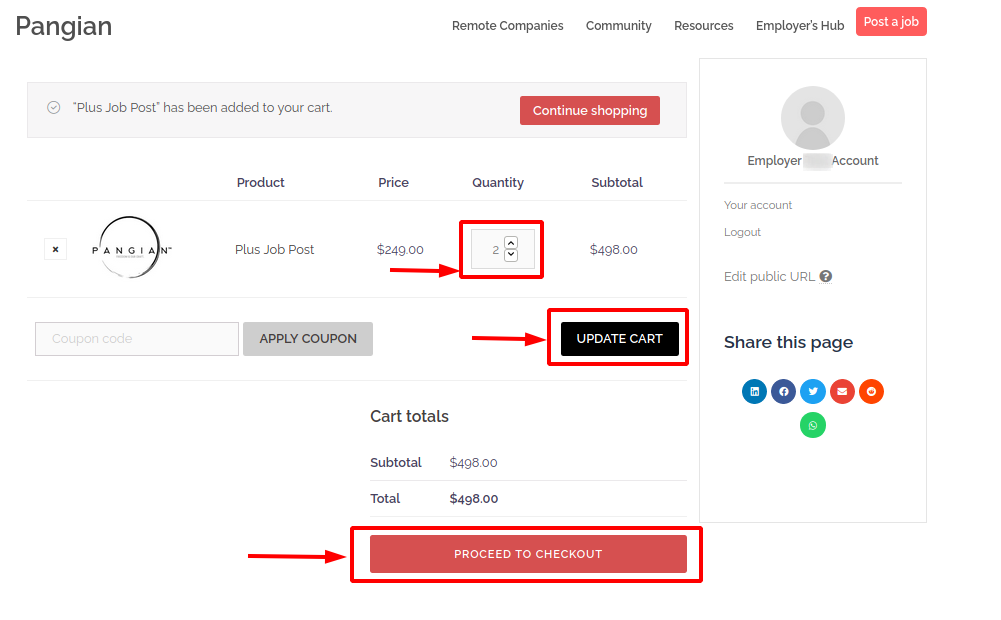Click the employer profile avatar
The height and width of the screenshot is (620, 1001).
coord(813,118)
